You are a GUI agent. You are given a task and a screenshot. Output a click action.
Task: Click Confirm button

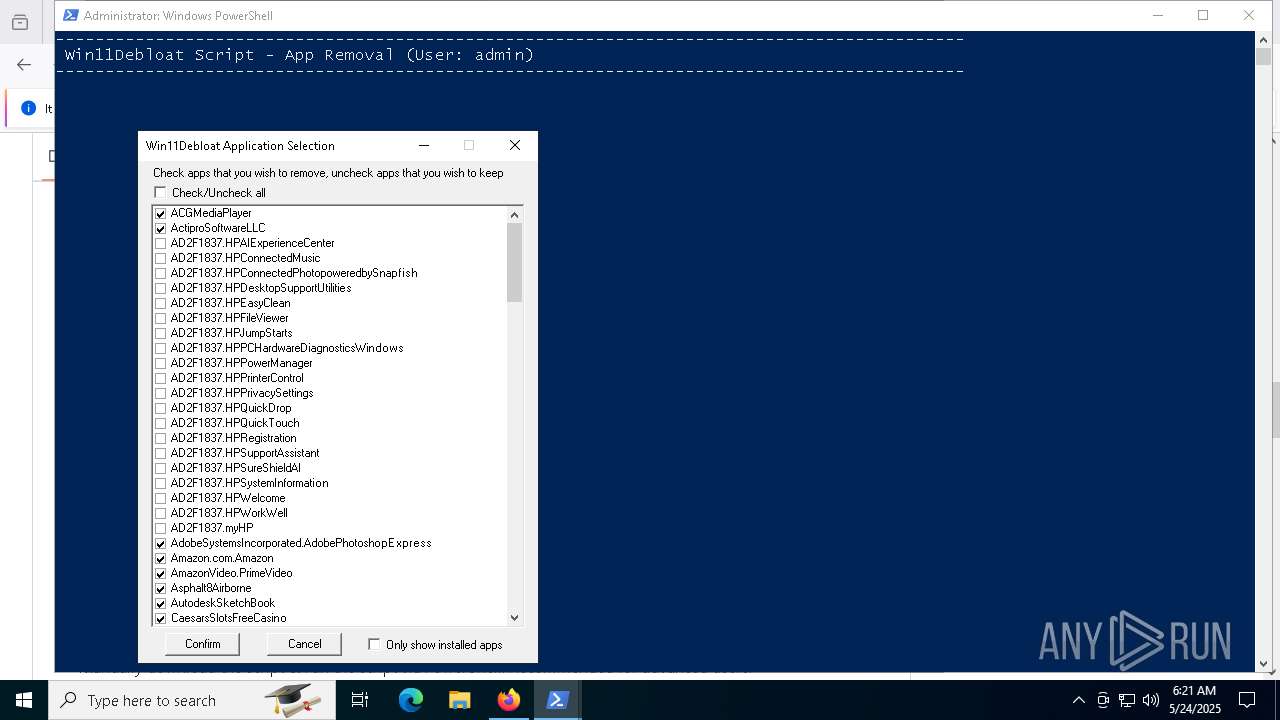point(202,644)
